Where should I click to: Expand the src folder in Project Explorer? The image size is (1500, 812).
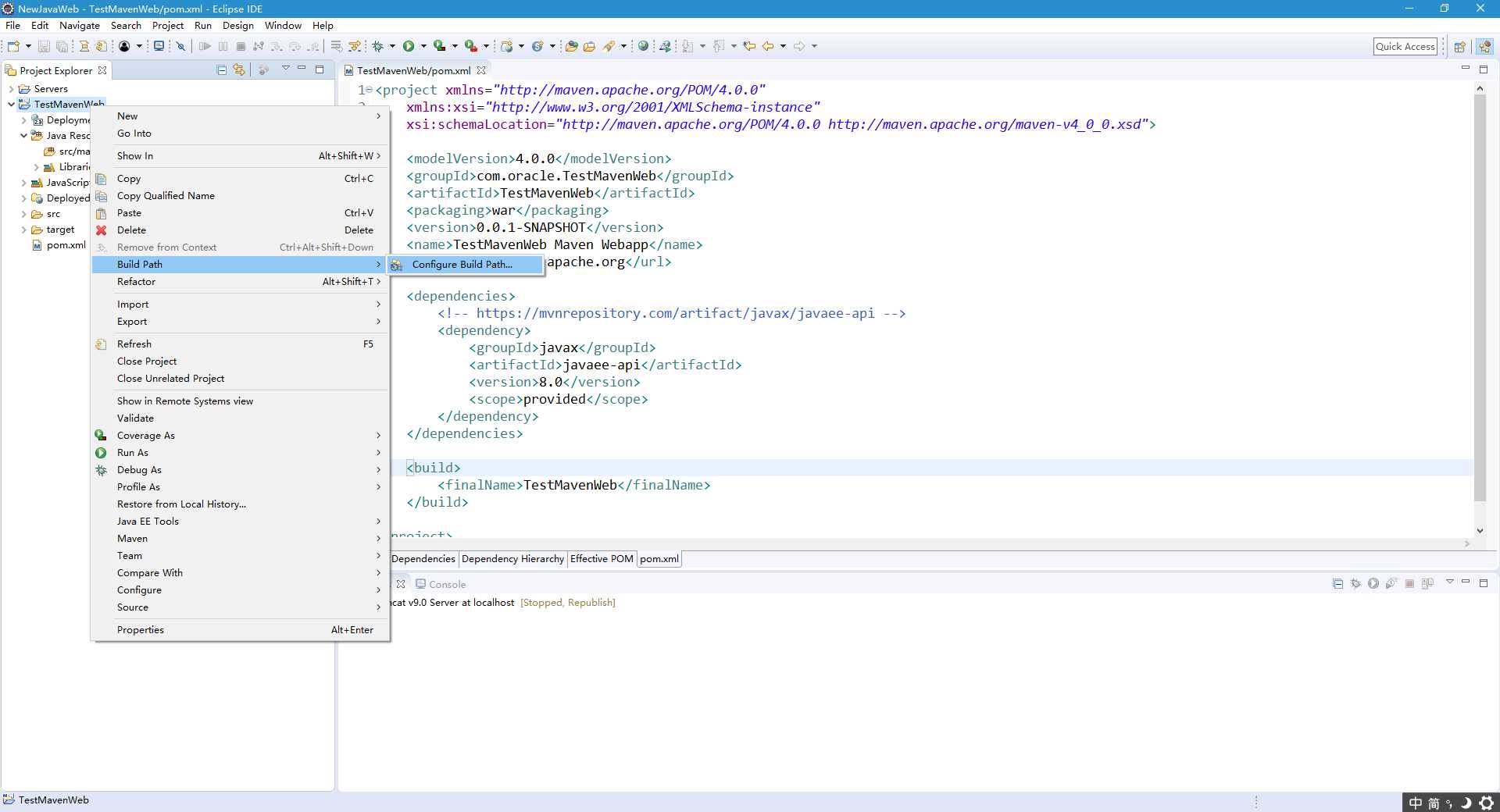[x=23, y=214]
